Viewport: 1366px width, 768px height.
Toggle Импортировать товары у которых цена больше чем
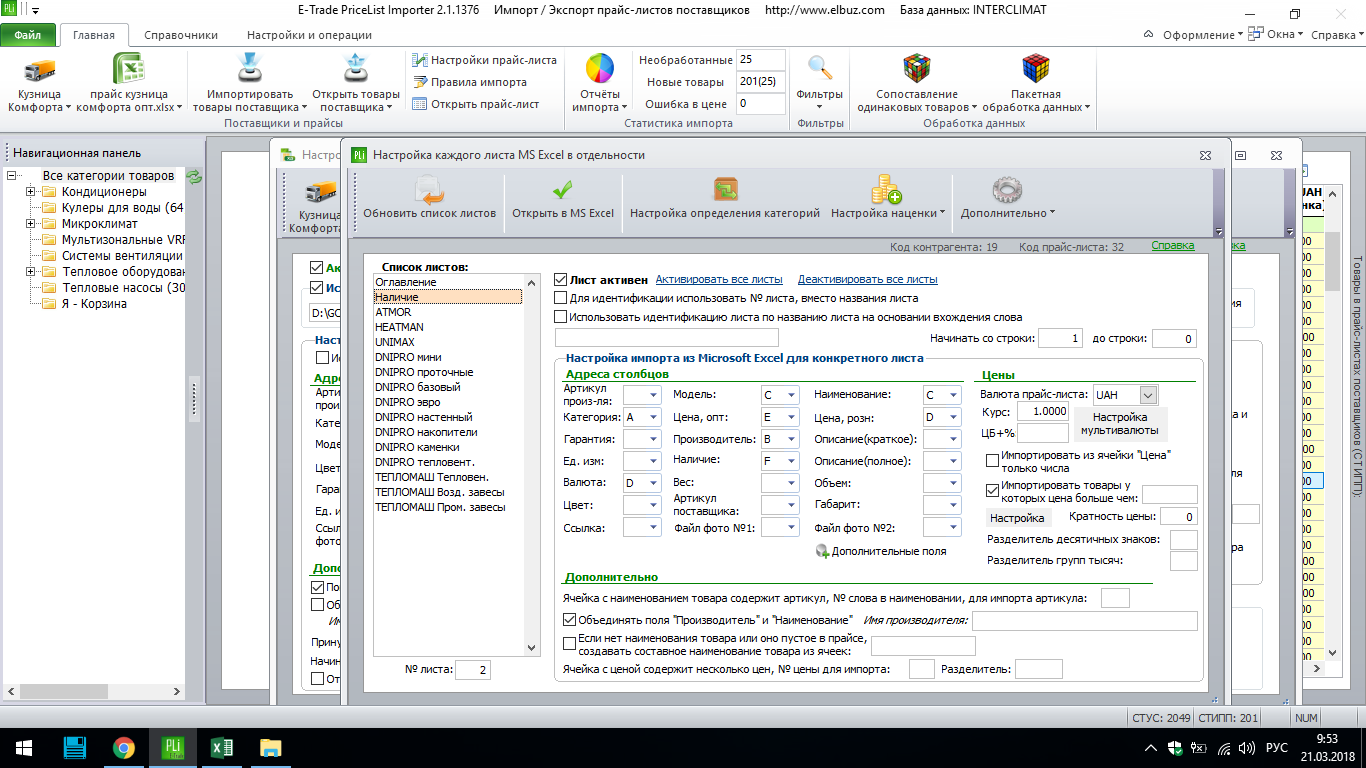tap(993, 490)
